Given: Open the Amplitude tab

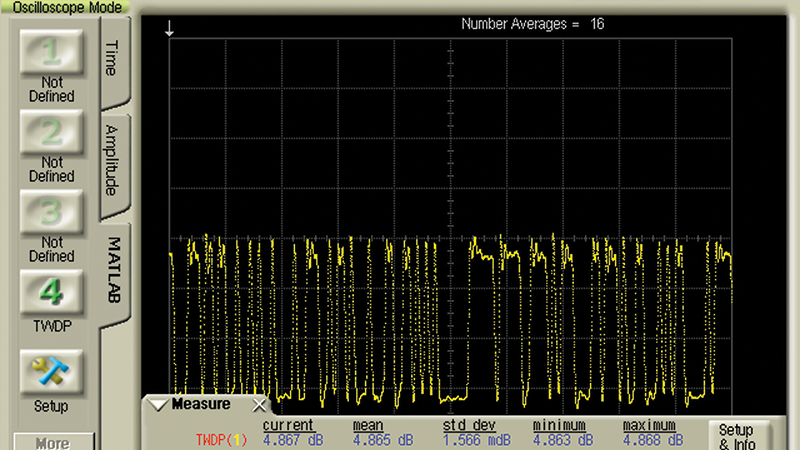Looking at the screenshot, I should (x=113, y=161).
